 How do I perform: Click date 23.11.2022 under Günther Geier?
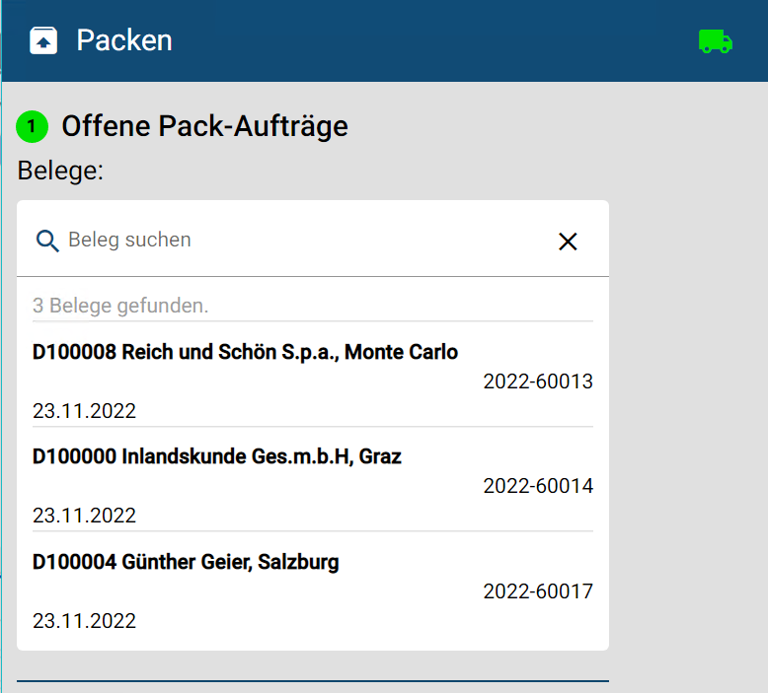coord(84,621)
